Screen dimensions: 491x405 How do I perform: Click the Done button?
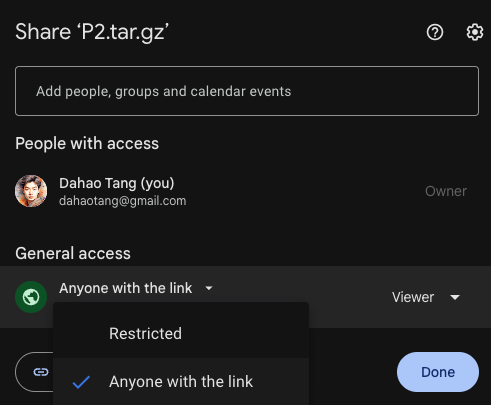point(438,372)
